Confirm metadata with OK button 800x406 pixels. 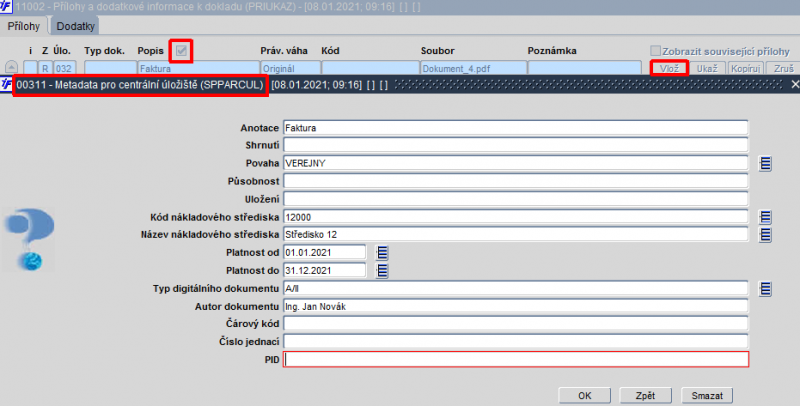click(585, 395)
